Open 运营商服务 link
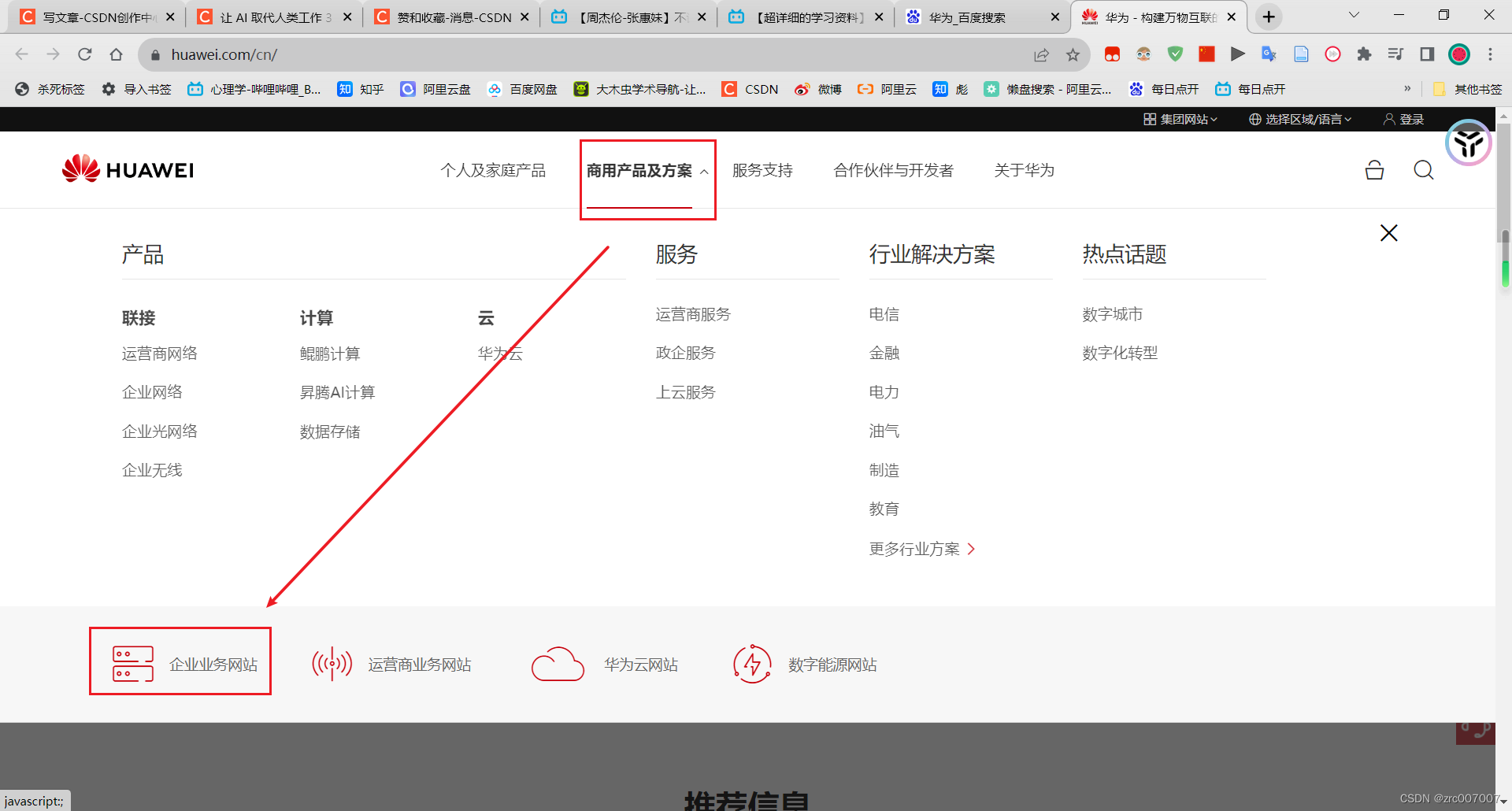Image resolution: width=1512 pixels, height=811 pixels. [693, 314]
